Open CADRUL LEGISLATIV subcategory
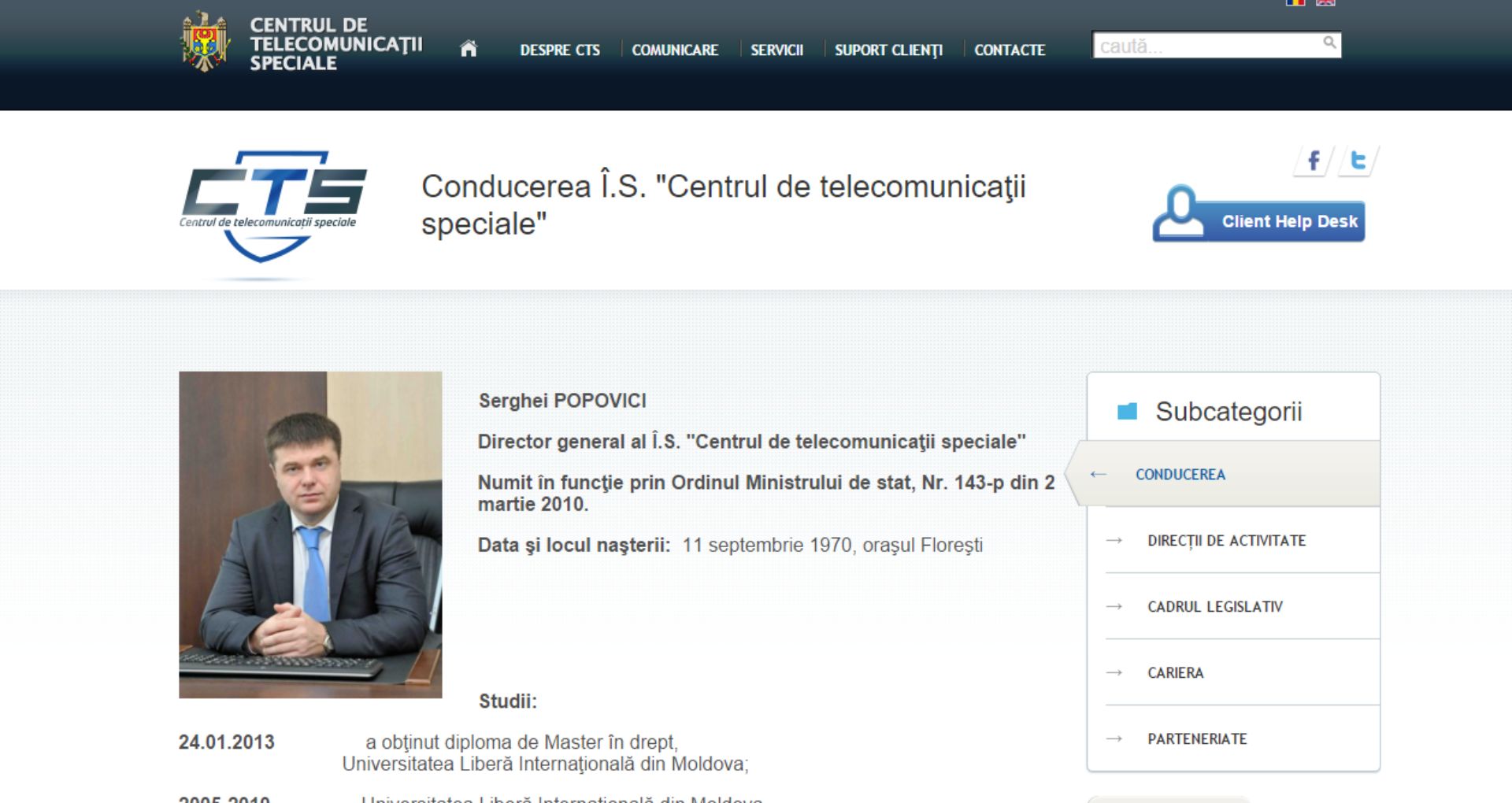1512x803 pixels. (1214, 607)
